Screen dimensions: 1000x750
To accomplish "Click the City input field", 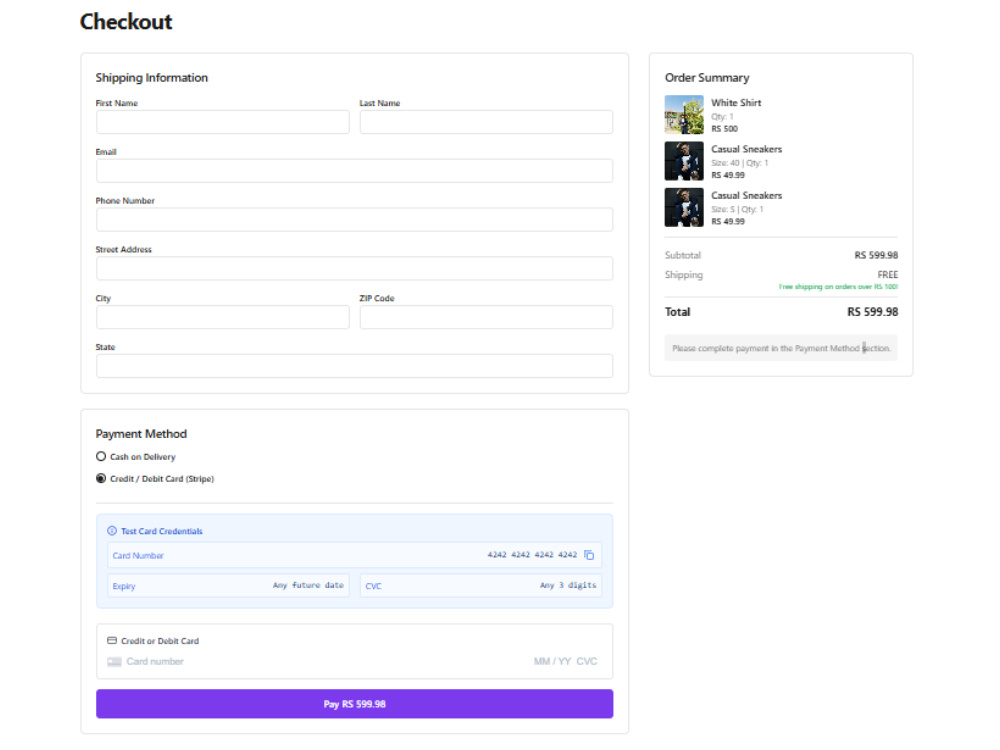I will (x=223, y=317).
